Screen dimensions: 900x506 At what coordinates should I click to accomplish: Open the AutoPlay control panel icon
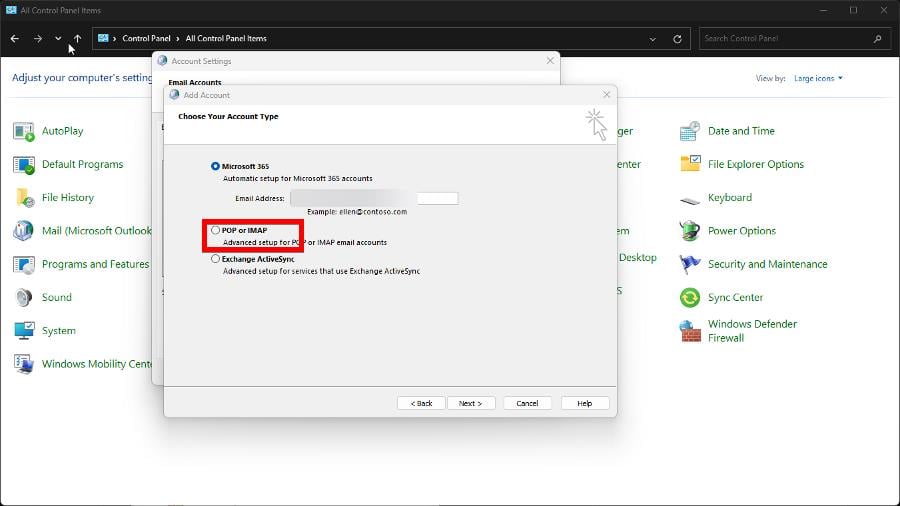(x=24, y=131)
